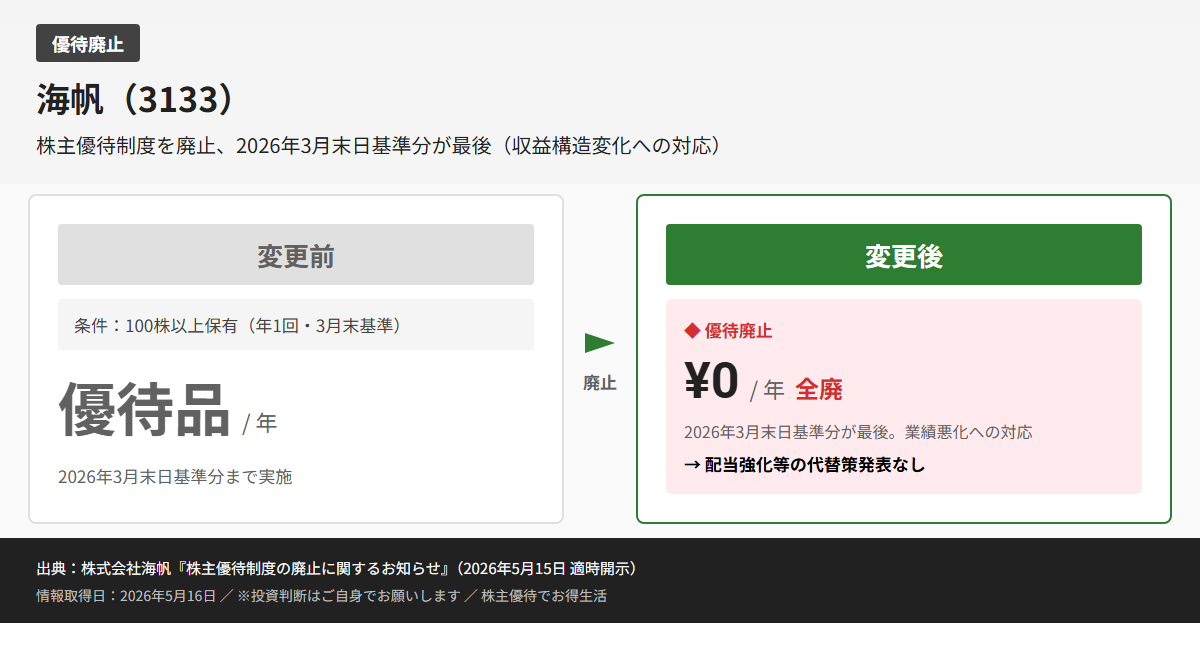The width and height of the screenshot is (1200, 647).
Task: Click the condition text 100株以上保有
Action: [x=238, y=325]
